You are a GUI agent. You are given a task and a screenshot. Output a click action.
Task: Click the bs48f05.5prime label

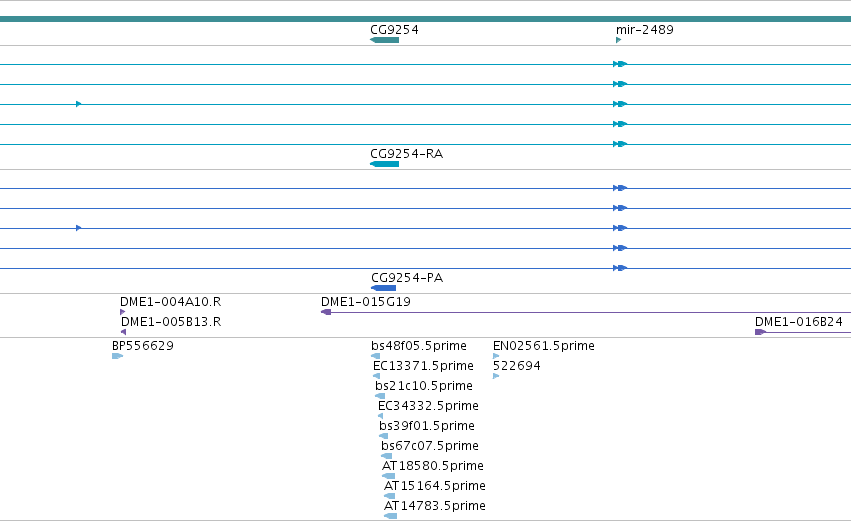[x=419, y=346]
